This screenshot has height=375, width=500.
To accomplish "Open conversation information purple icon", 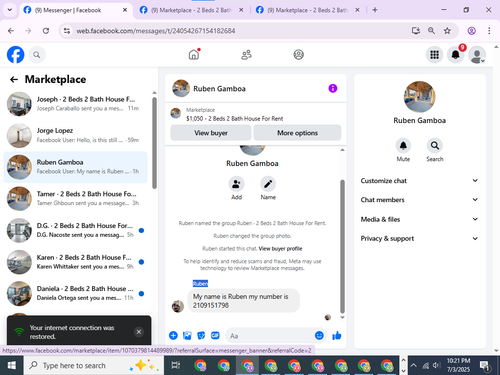I will click(x=333, y=88).
